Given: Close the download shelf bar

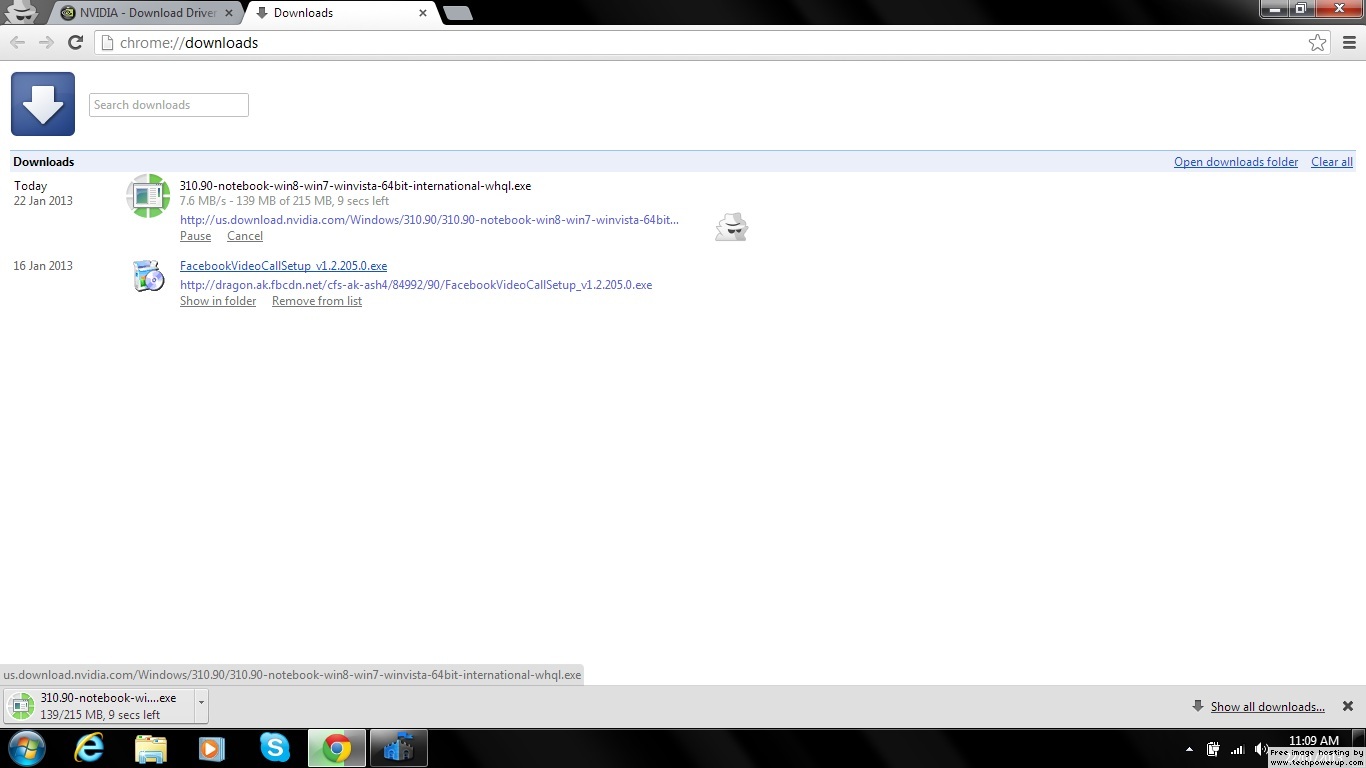Looking at the screenshot, I should click(1347, 706).
